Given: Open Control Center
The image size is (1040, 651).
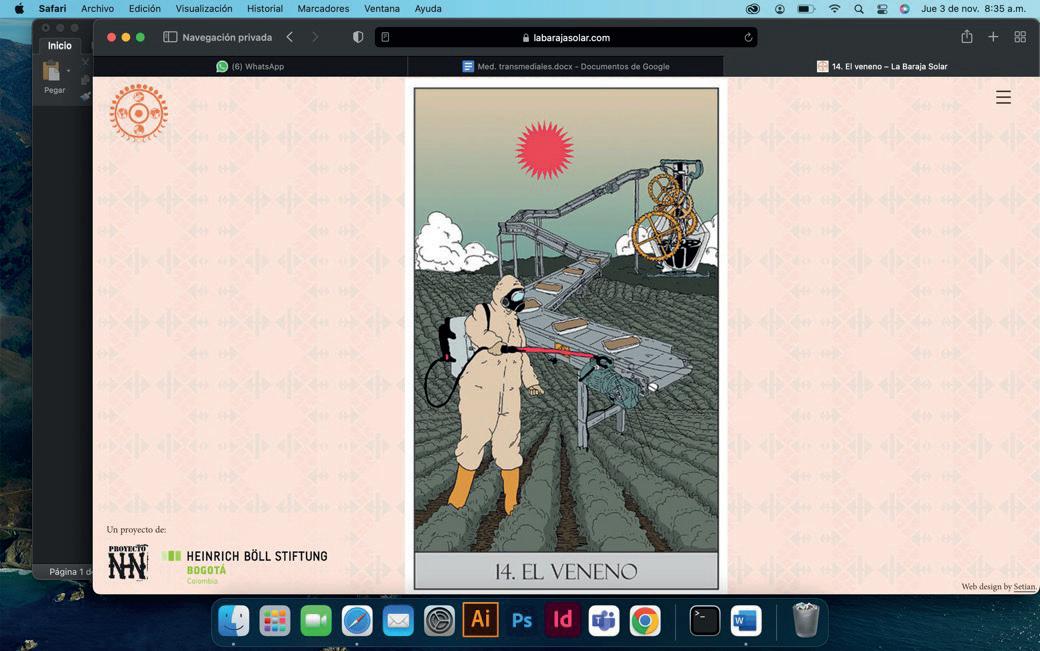Looking at the screenshot, I should click(882, 9).
